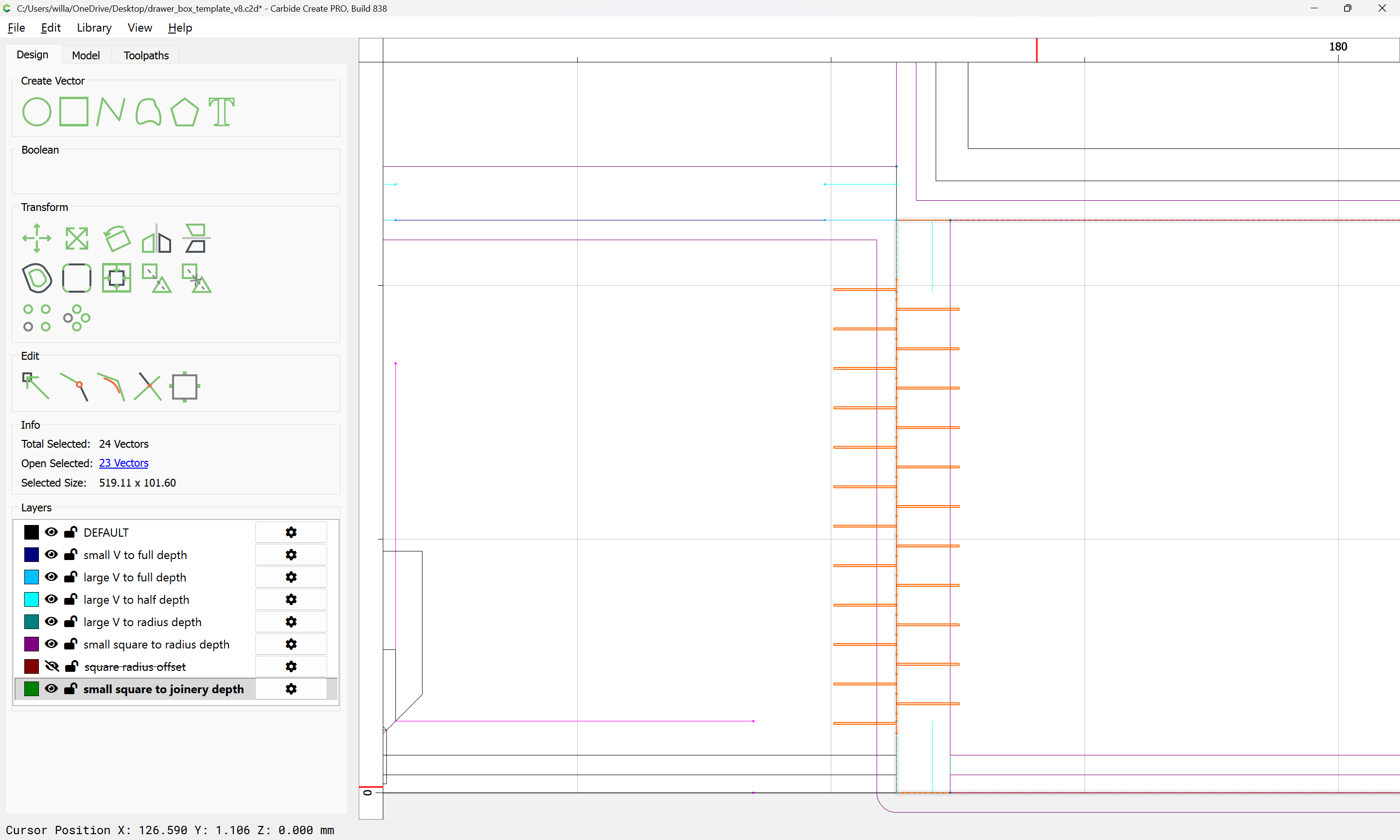The image size is (1400, 840).
Task: Open settings for small square to joinery depth
Action: click(x=291, y=689)
